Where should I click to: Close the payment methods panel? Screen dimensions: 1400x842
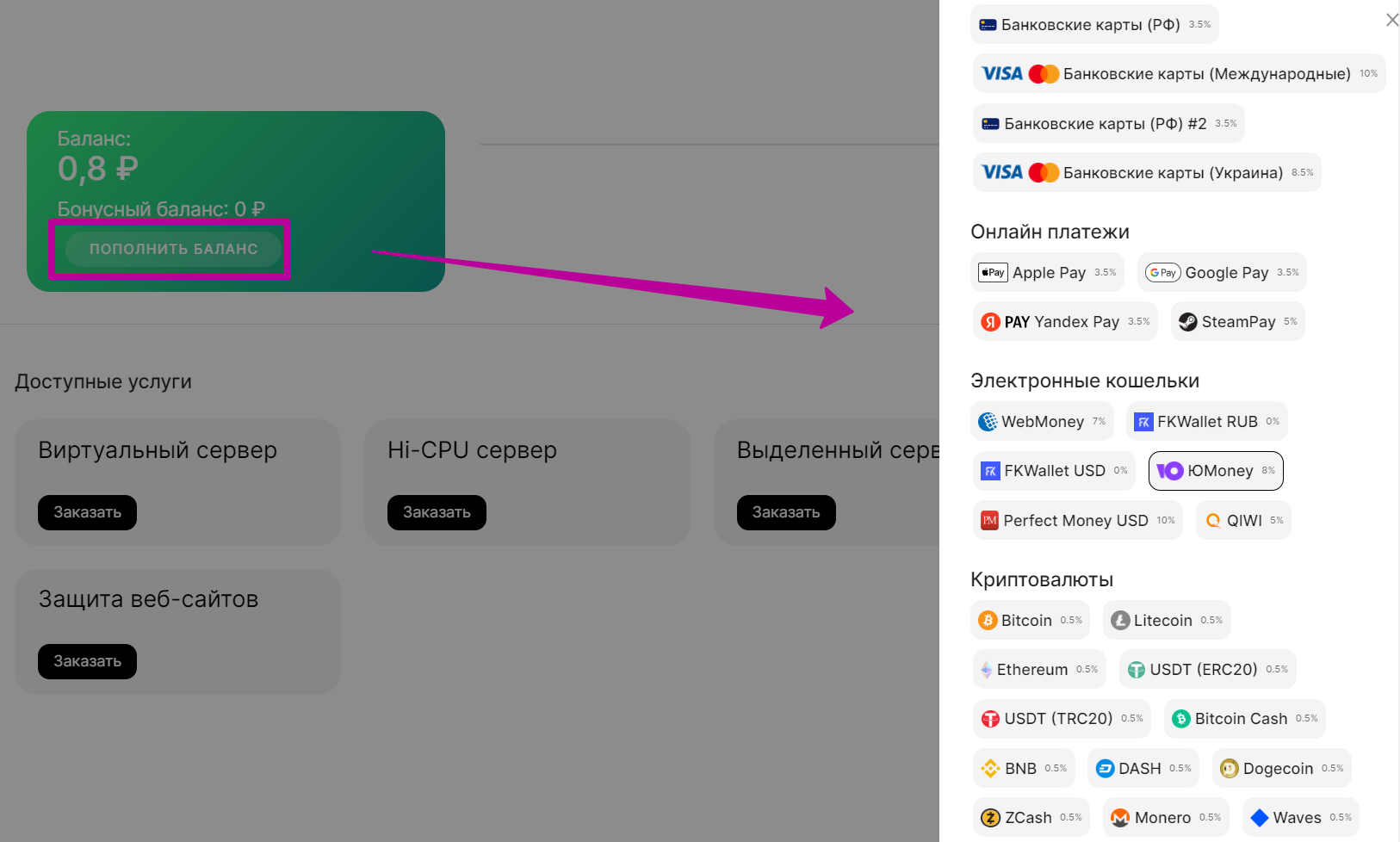tap(1391, 20)
